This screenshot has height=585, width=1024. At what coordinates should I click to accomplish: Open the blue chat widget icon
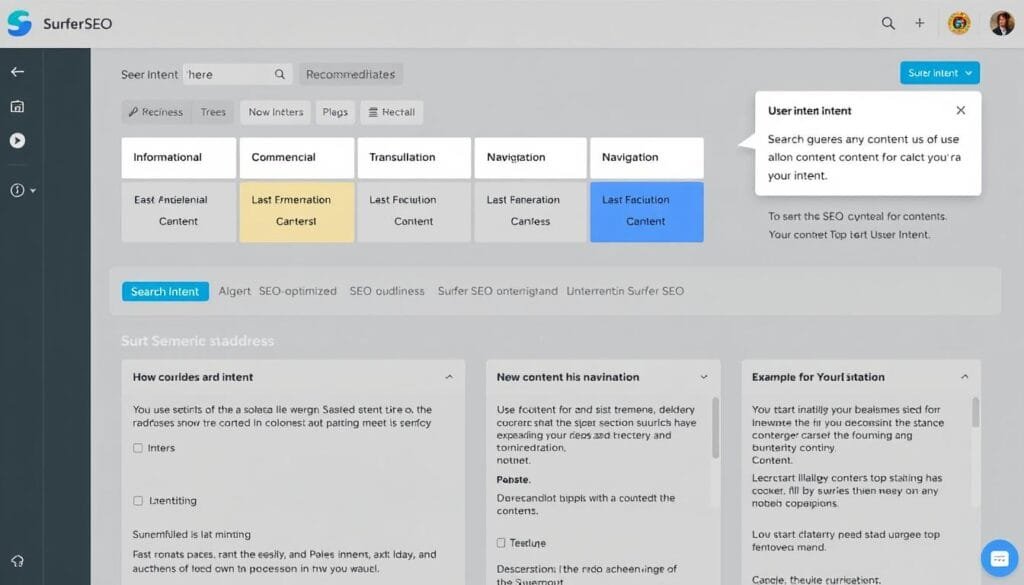(x=998, y=557)
